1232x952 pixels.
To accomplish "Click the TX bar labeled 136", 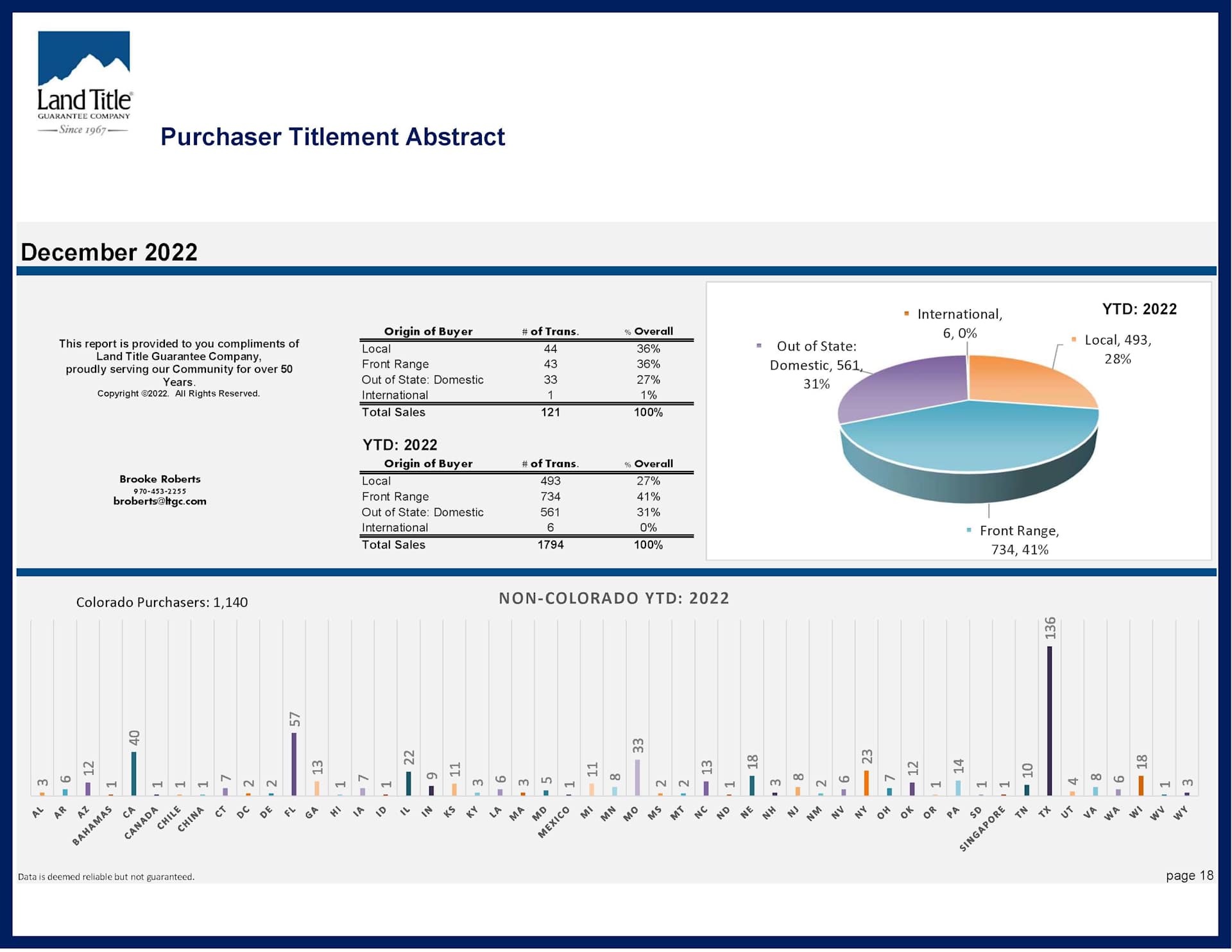I will [x=1050, y=720].
